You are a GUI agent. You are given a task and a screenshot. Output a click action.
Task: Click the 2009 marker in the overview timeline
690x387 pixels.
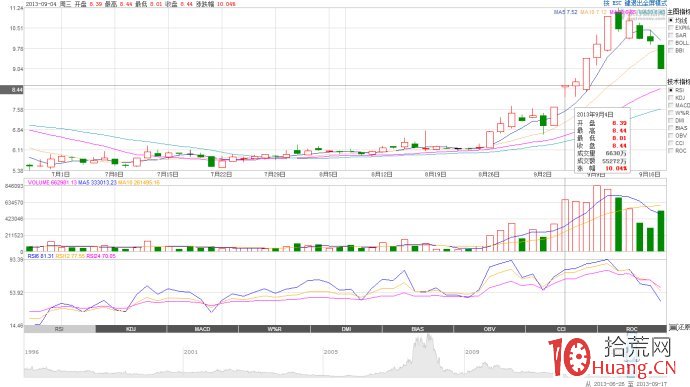point(472,352)
